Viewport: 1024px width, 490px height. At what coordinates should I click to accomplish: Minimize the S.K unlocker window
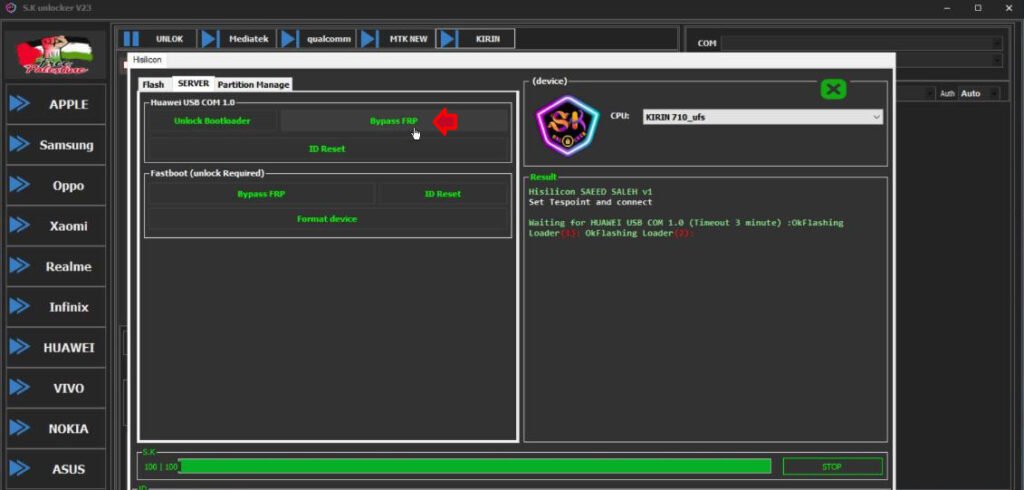[948, 8]
